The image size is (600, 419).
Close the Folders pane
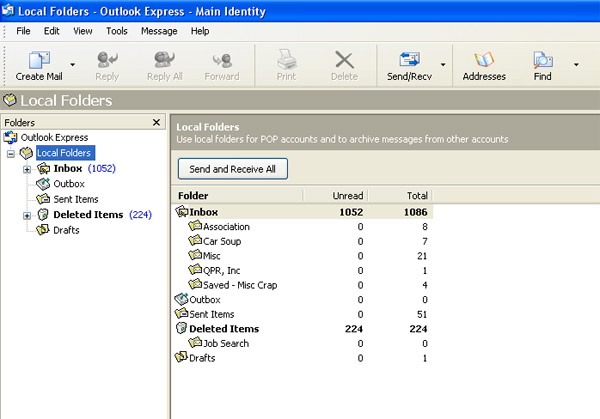click(156, 122)
